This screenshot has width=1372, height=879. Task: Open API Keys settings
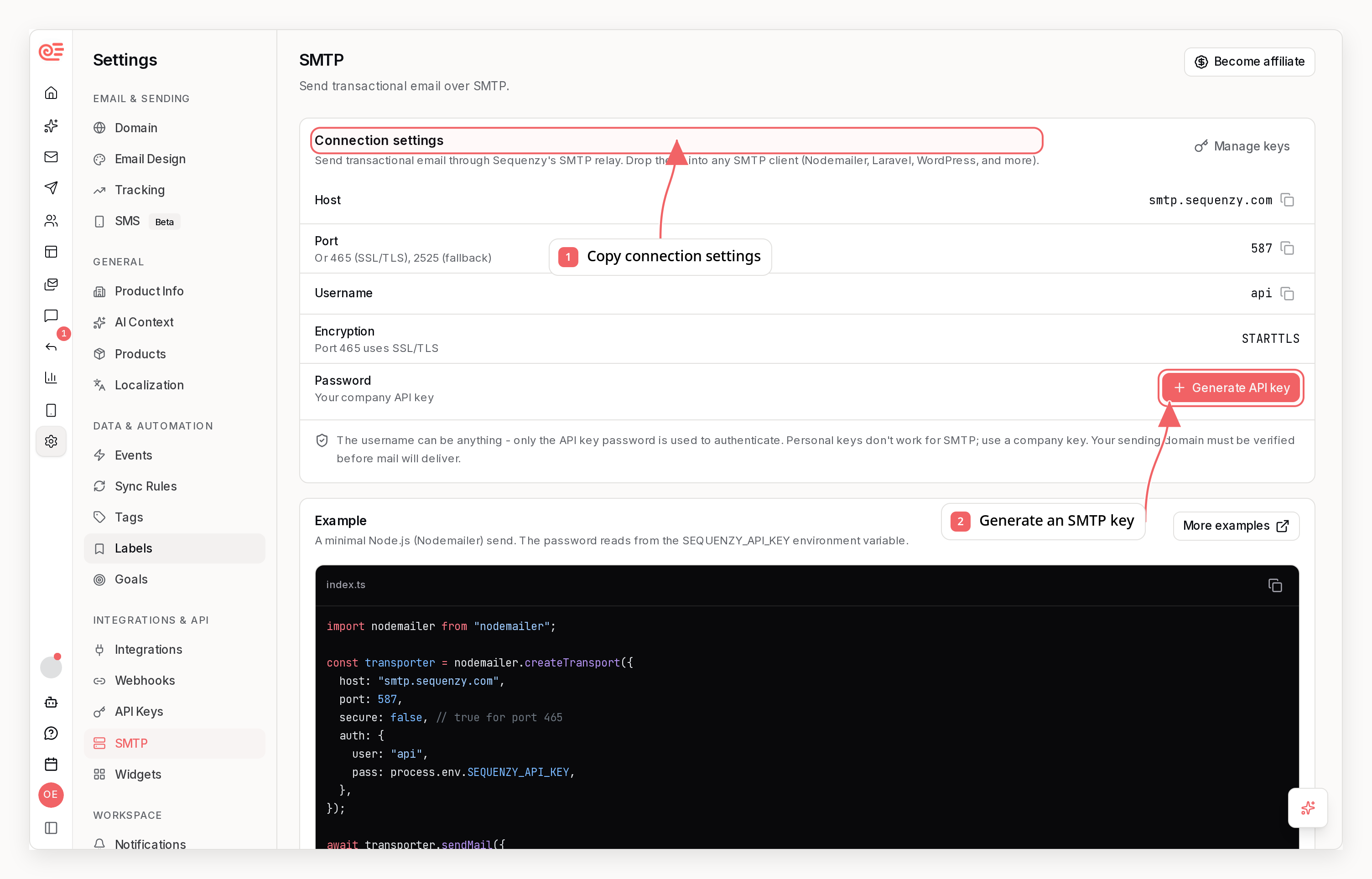[174, 712]
